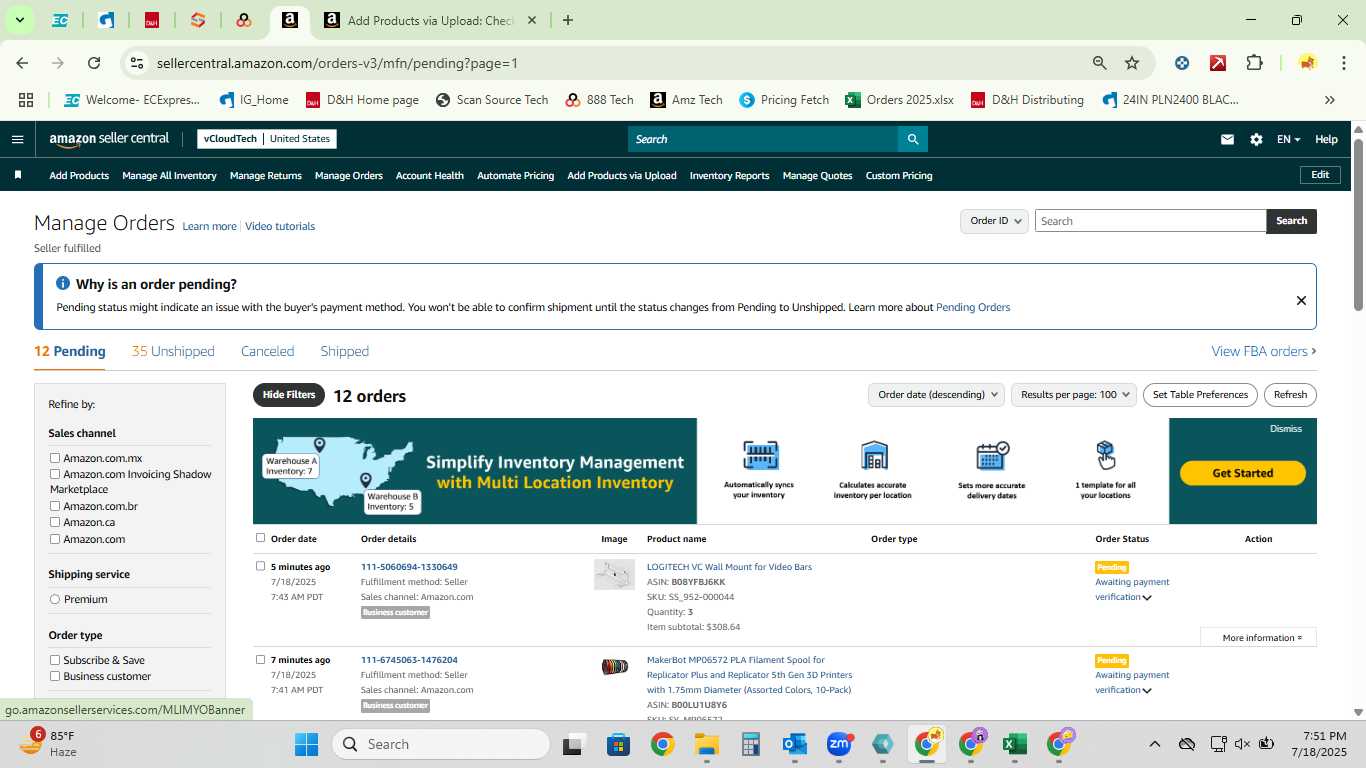Check the Amazon.com.mx sales channel
1366x768 pixels.
(55, 458)
